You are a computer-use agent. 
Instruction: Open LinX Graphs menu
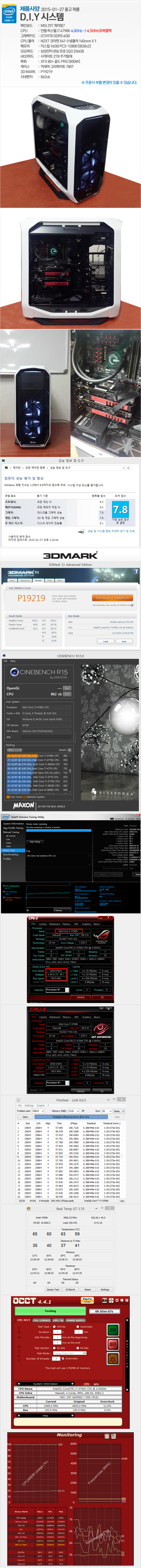pyautogui.click(x=41, y=1105)
